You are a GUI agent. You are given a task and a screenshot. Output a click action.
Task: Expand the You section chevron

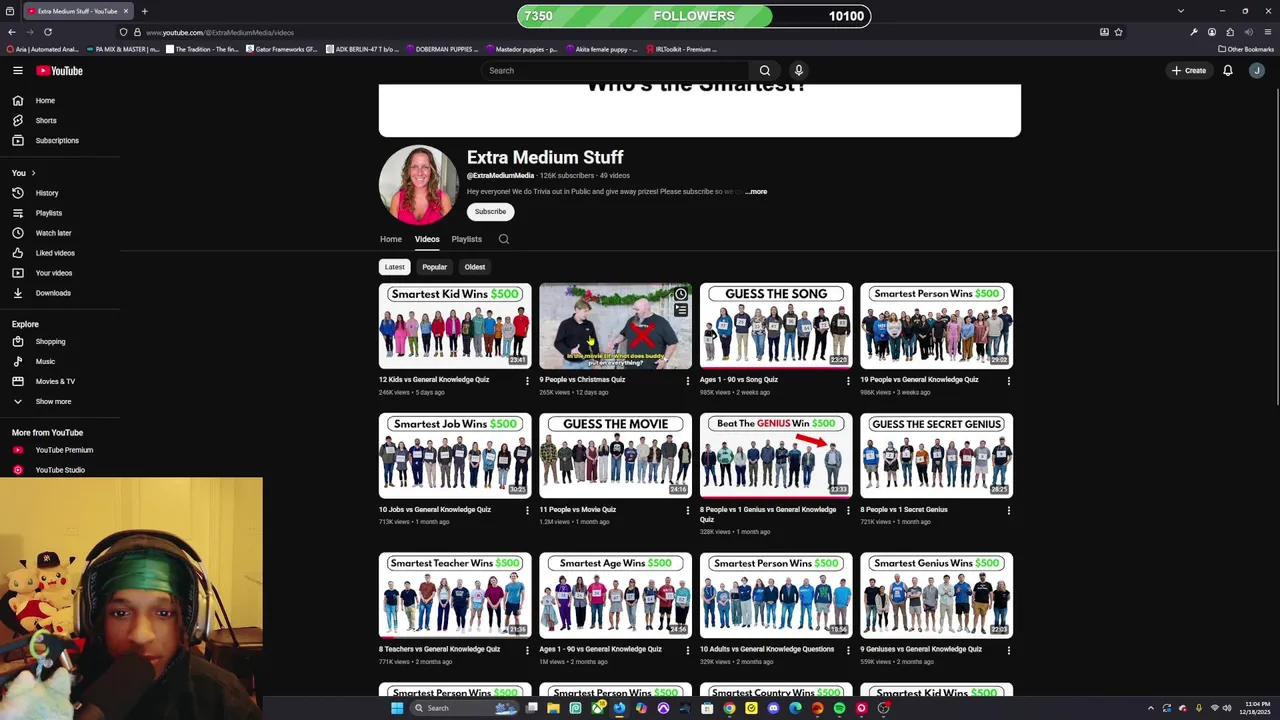[33, 173]
